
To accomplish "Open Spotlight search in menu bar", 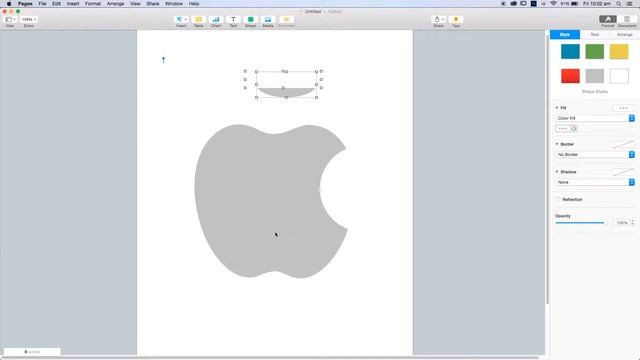I will [x=619, y=4].
